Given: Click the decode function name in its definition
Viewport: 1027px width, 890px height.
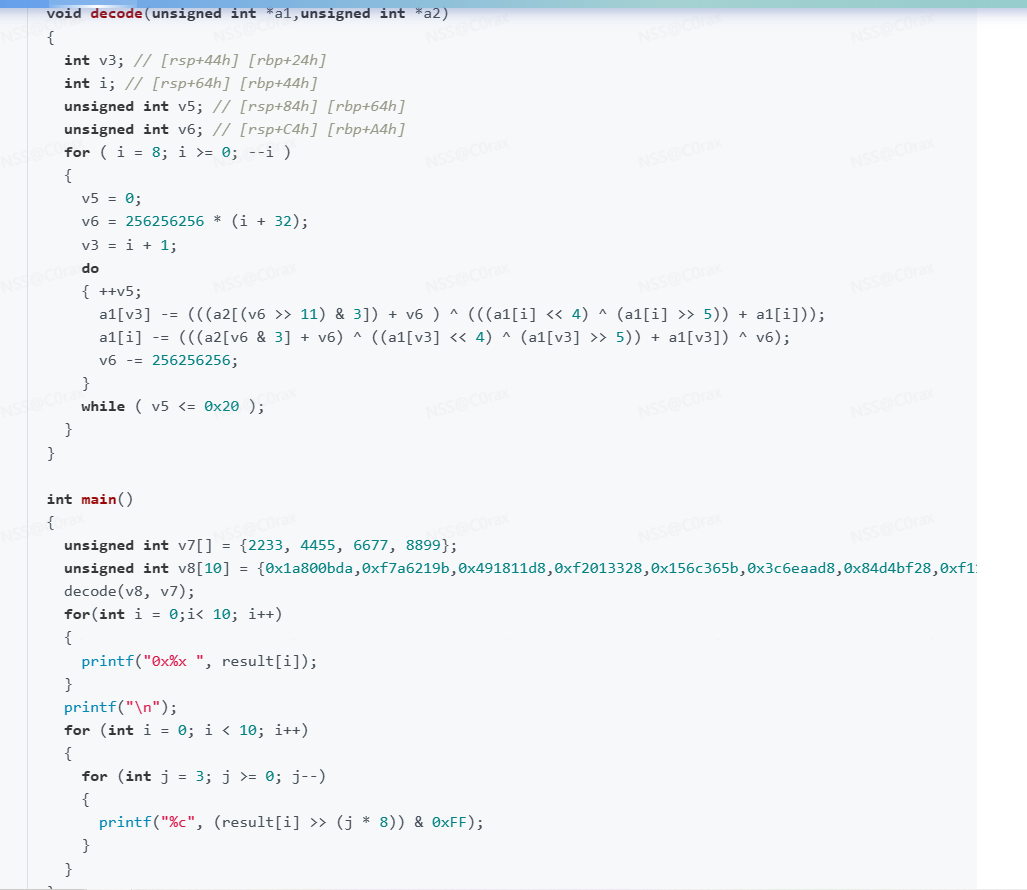Looking at the screenshot, I should (115, 13).
